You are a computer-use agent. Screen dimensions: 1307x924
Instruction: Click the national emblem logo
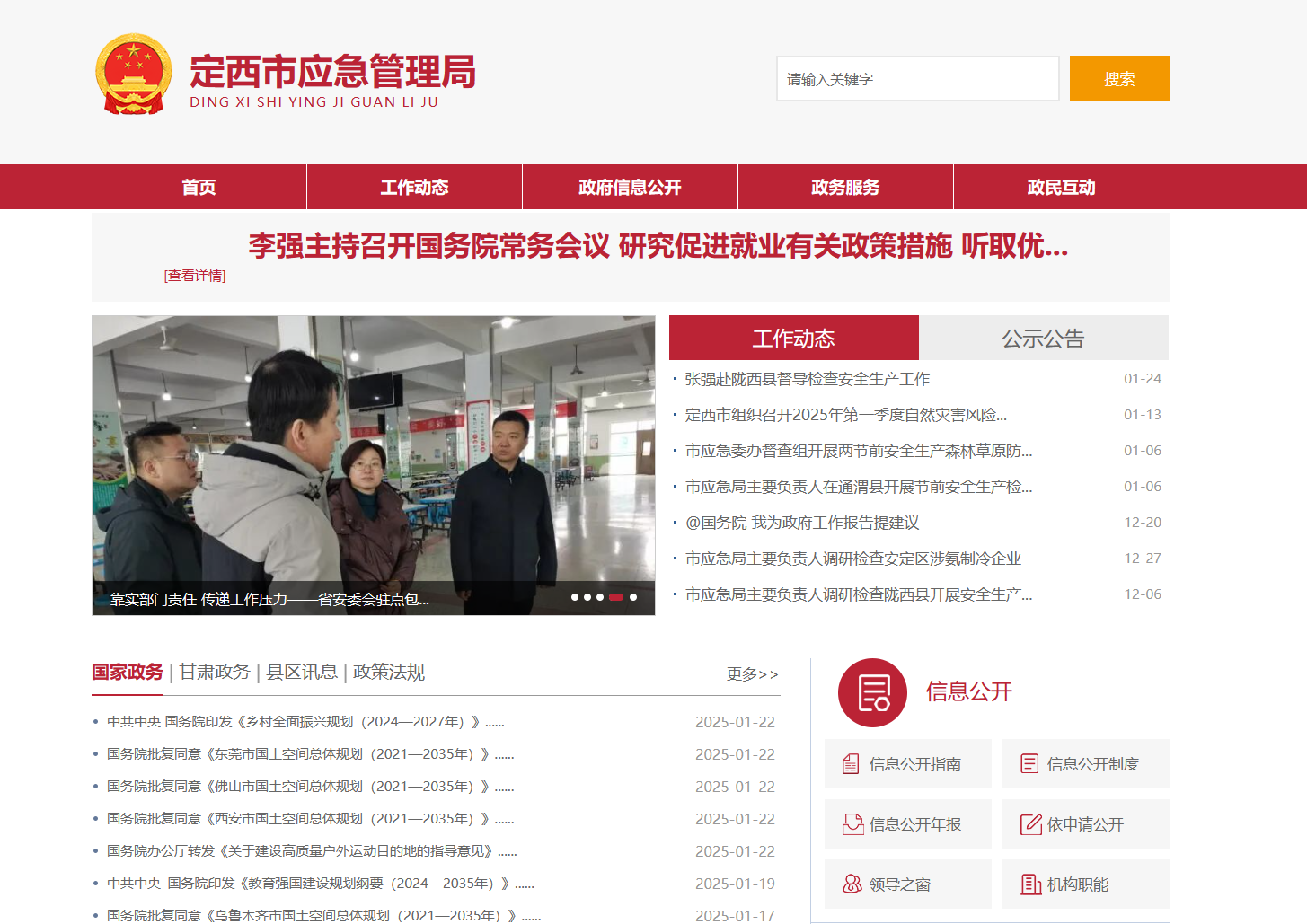133,75
